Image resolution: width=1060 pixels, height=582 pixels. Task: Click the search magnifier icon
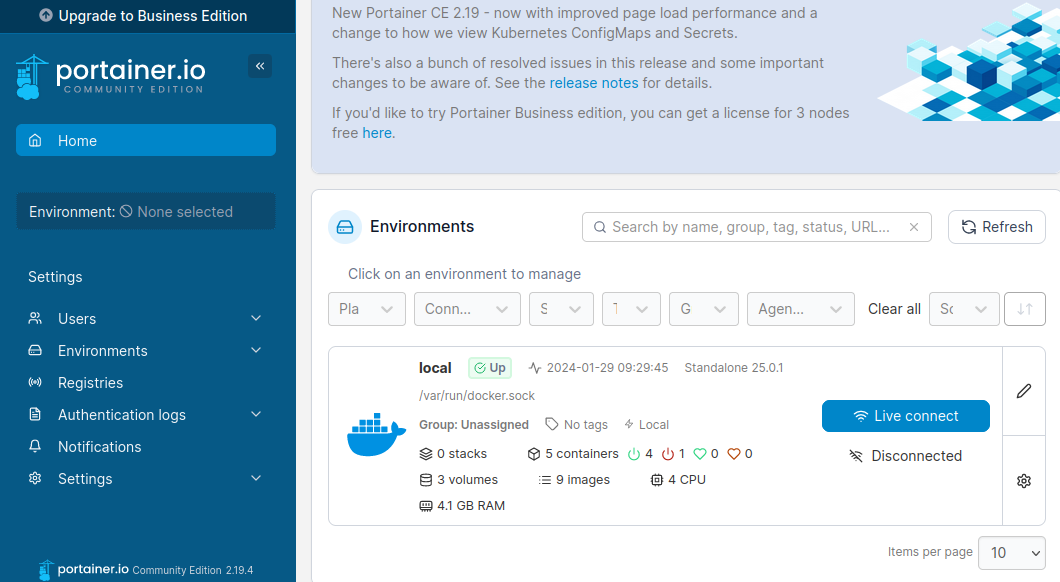click(600, 227)
